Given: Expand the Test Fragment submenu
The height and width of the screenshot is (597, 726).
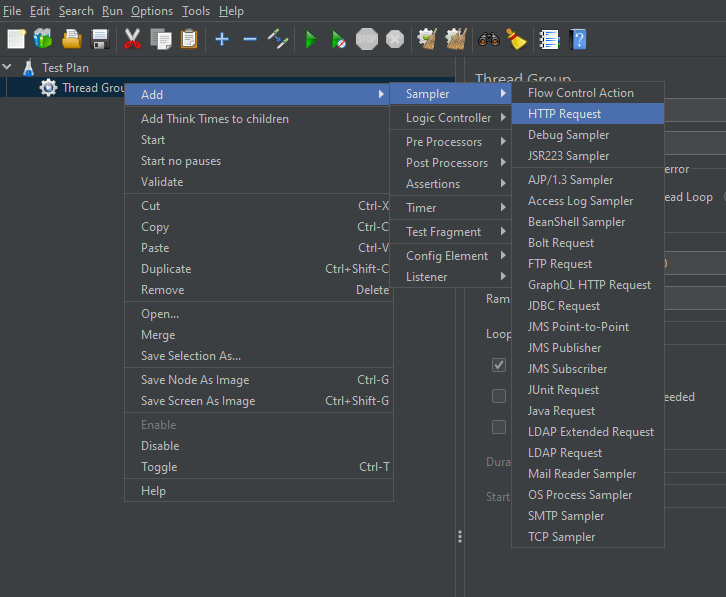Looking at the screenshot, I should point(451,232).
